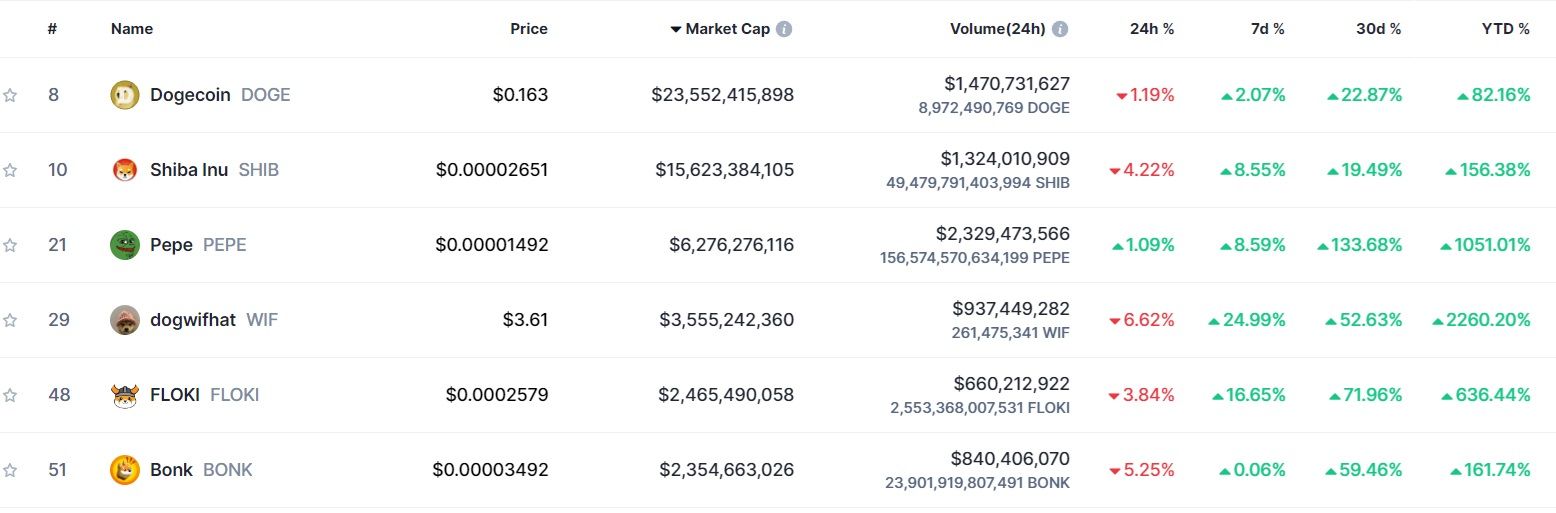Screen dimensions: 1556x513
Task: Click the Shiba Inu coin logo
Action: tap(125, 170)
